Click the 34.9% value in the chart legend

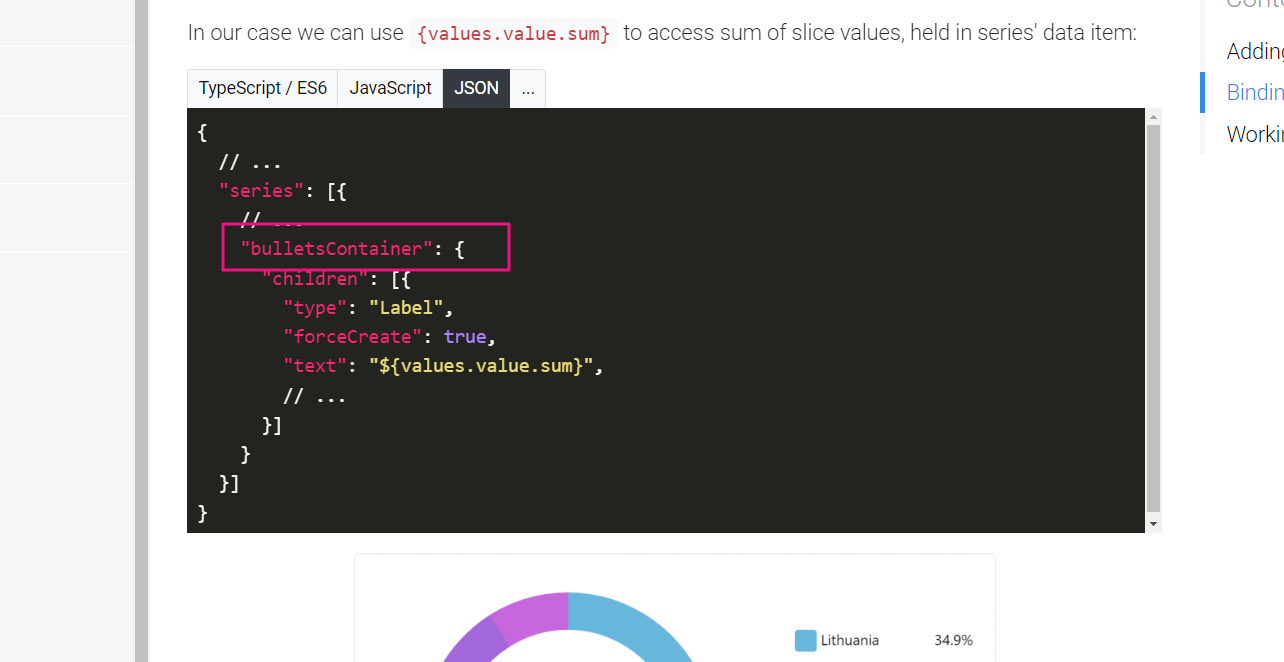[953, 640]
